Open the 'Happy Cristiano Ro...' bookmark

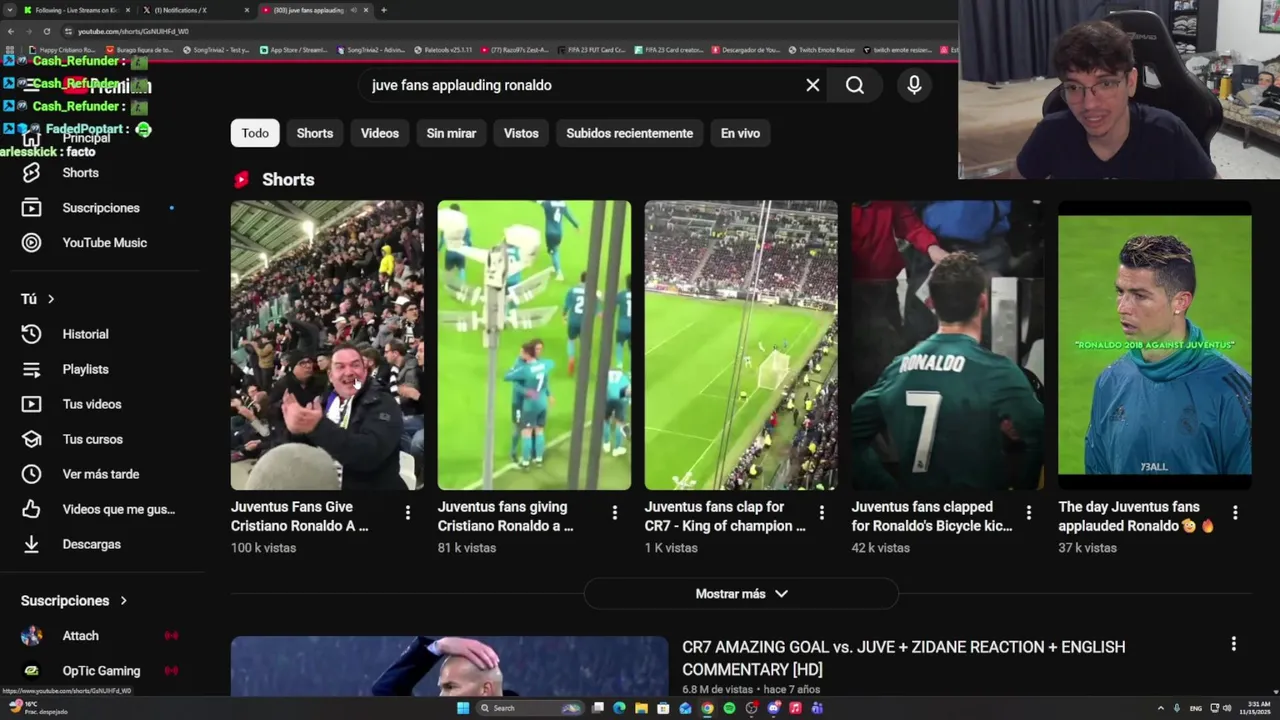63,50
